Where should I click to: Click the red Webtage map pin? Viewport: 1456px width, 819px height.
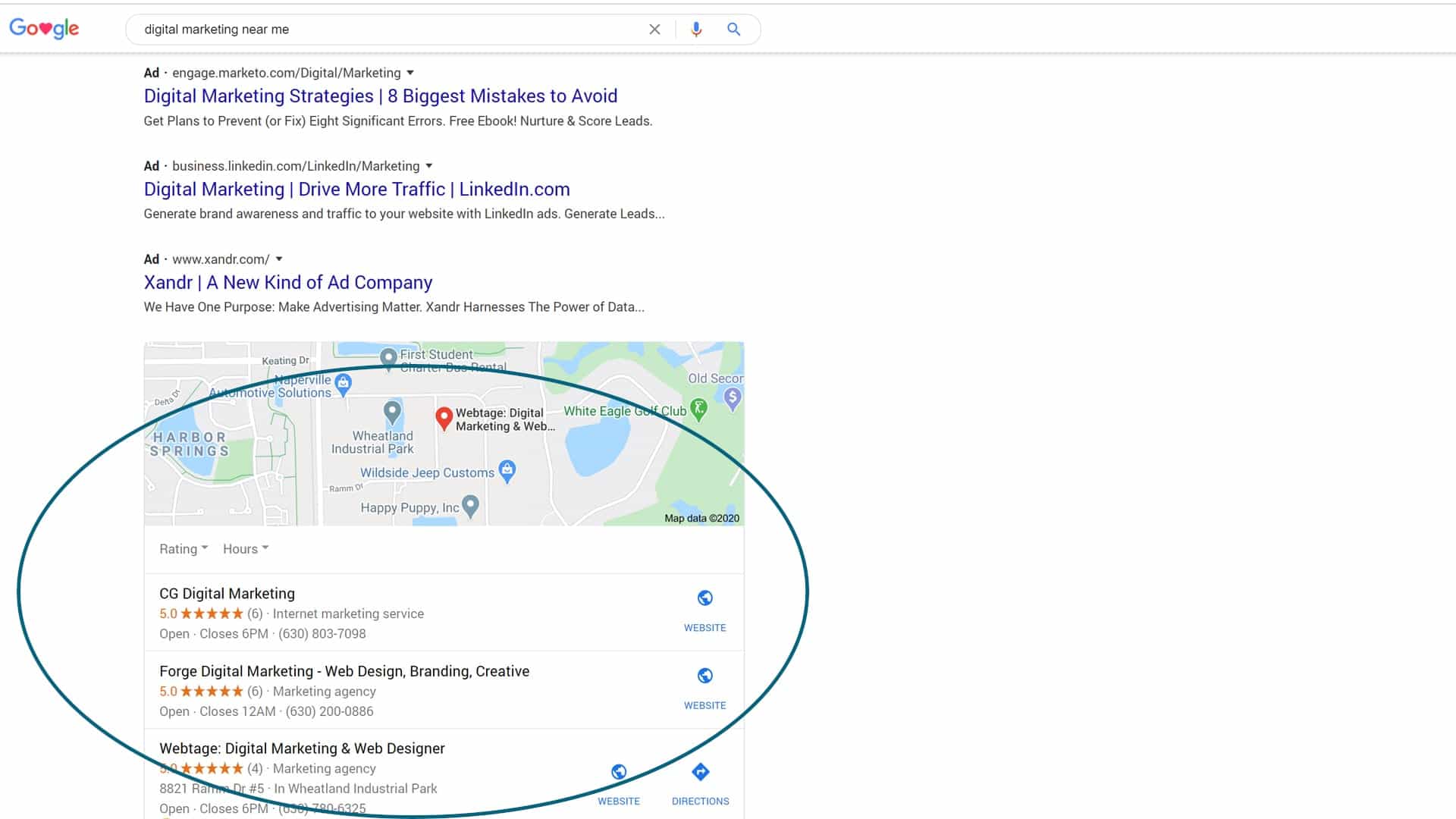(444, 418)
